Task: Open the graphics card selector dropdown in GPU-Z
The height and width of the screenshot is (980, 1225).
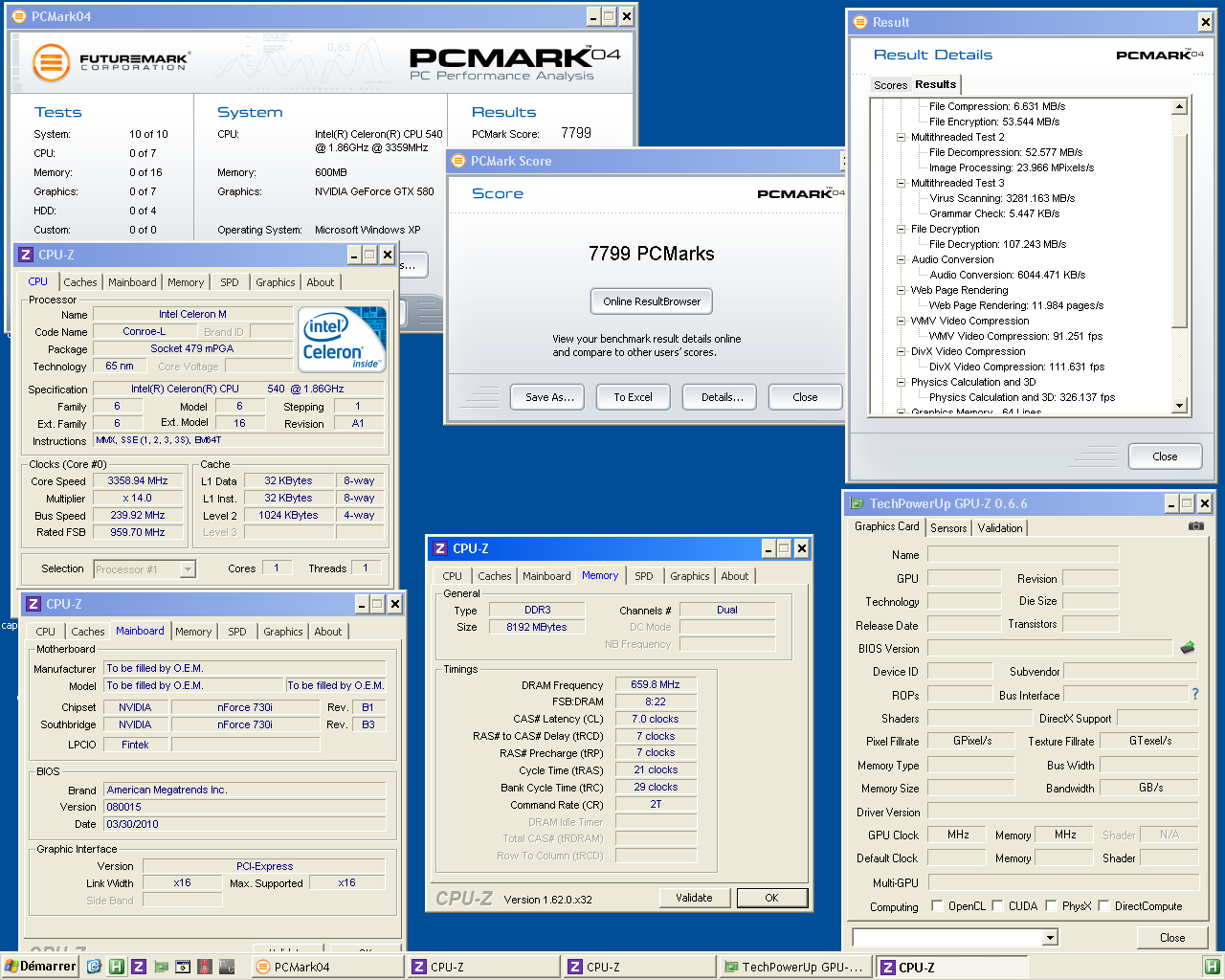Action: (1050, 937)
